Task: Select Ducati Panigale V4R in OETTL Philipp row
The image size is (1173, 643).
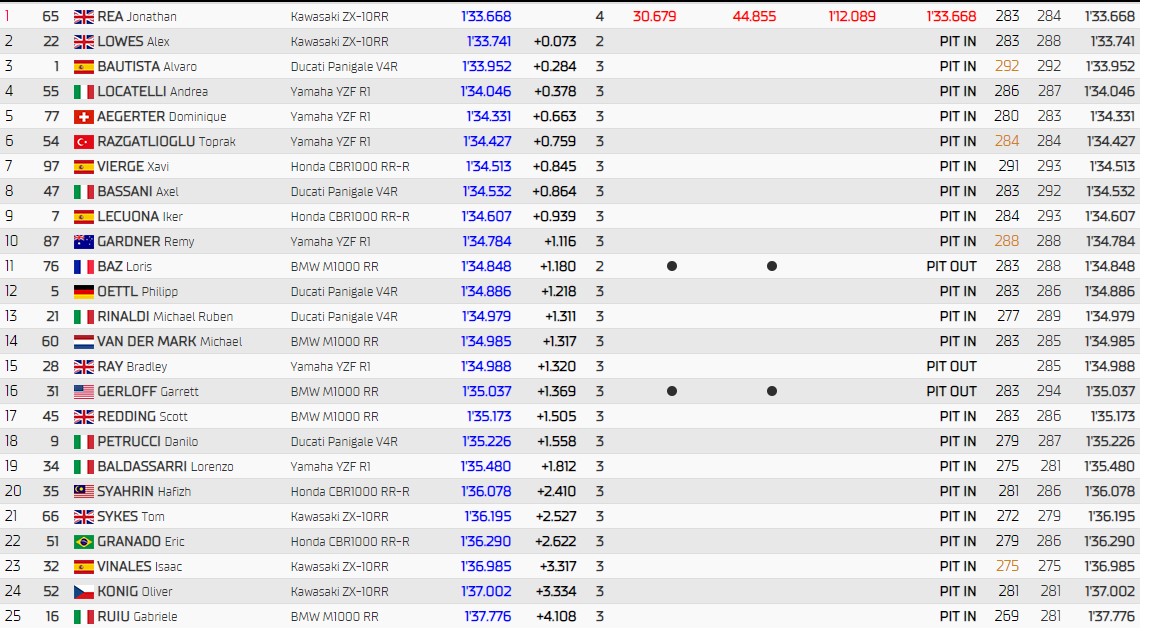Action: coord(344,292)
